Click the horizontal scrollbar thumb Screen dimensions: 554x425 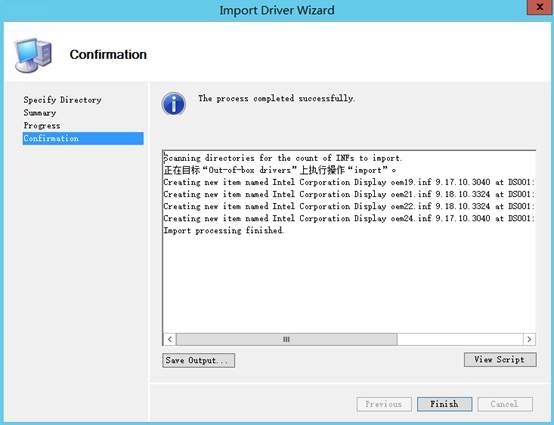287,339
